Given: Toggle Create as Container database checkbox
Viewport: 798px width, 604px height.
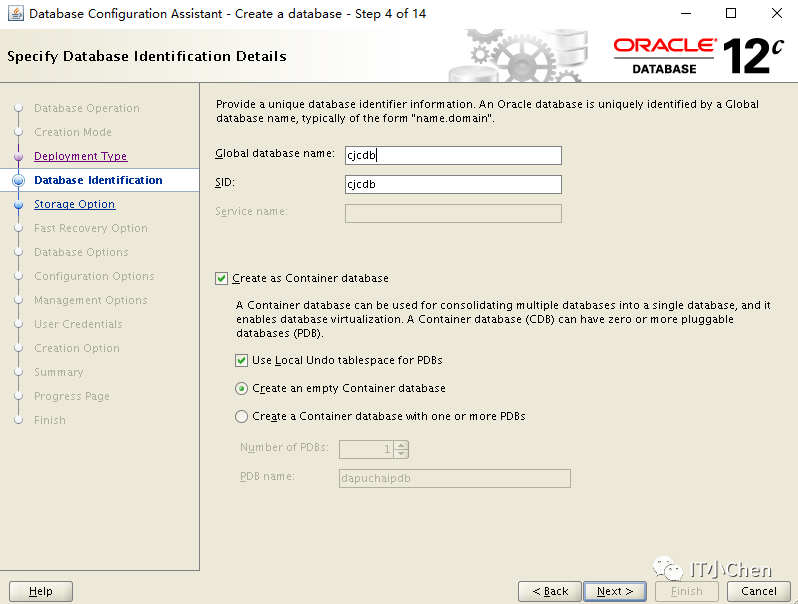Looking at the screenshot, I should click(x=221, y=278).
